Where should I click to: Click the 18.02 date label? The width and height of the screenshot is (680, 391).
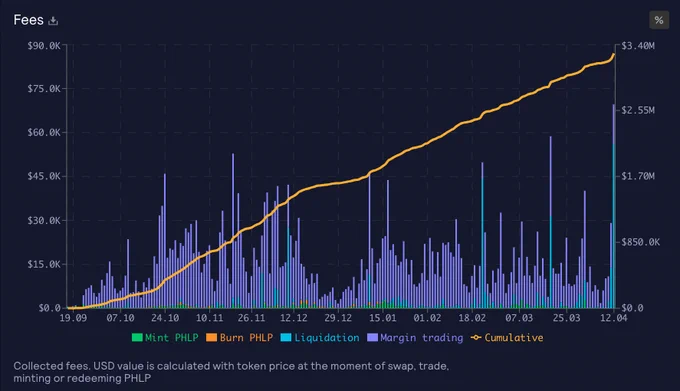pyautogui.click(x=472, y=318)
